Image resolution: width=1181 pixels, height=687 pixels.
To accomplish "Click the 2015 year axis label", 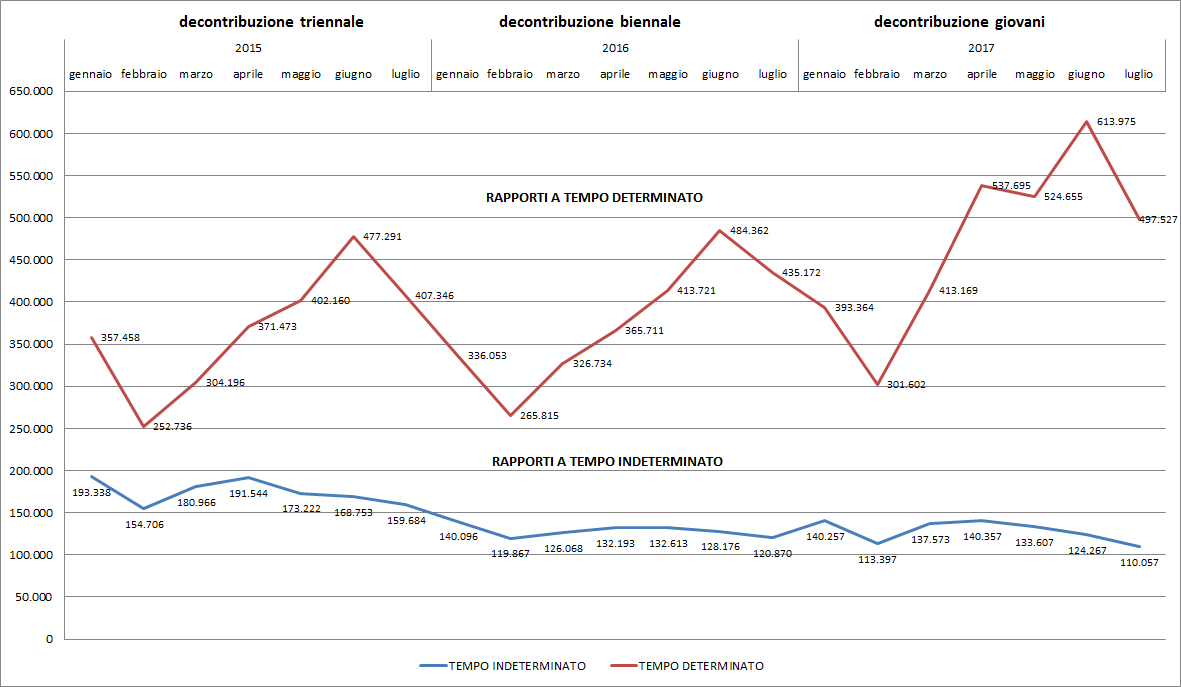I will coord(248,48).
